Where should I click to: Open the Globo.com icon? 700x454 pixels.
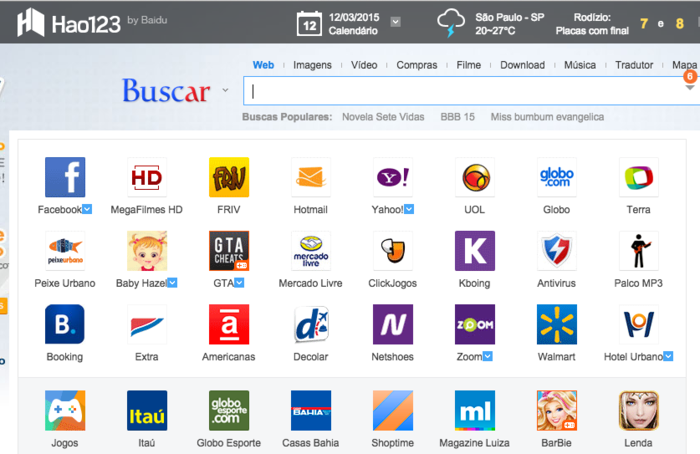coord(557,177)
